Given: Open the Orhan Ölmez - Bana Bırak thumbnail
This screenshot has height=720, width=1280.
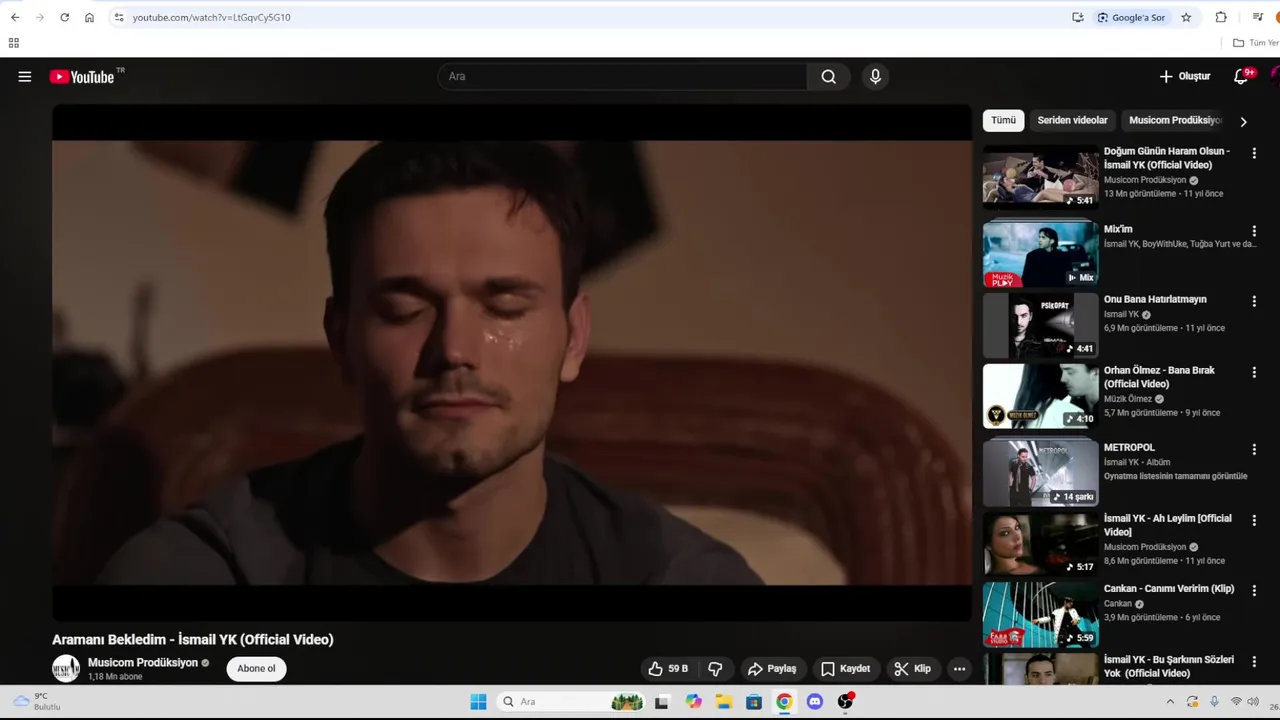Looking at the screenshot, I should point(1040,396).
